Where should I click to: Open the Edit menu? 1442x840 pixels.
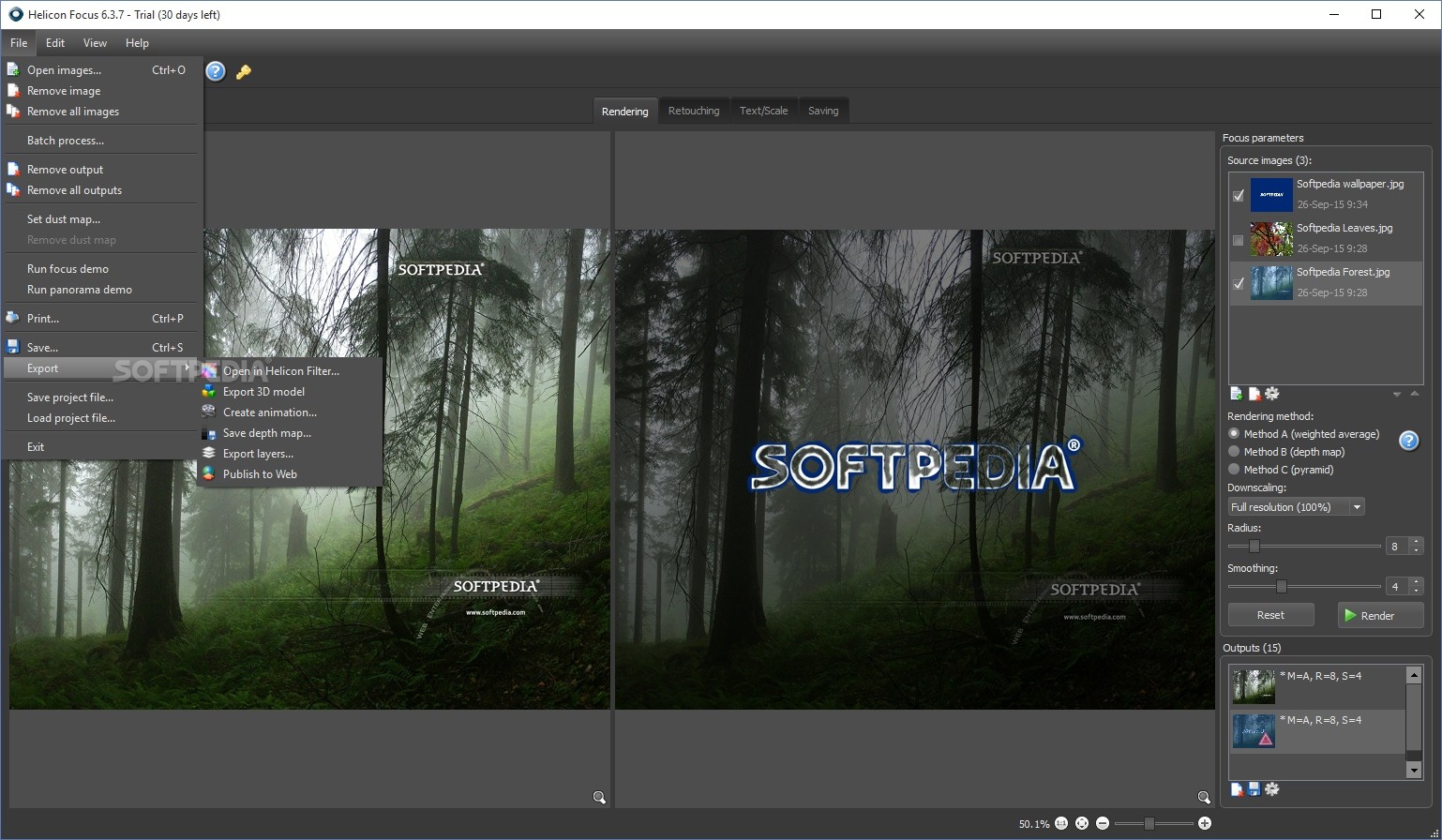click(x=55, y=43)
